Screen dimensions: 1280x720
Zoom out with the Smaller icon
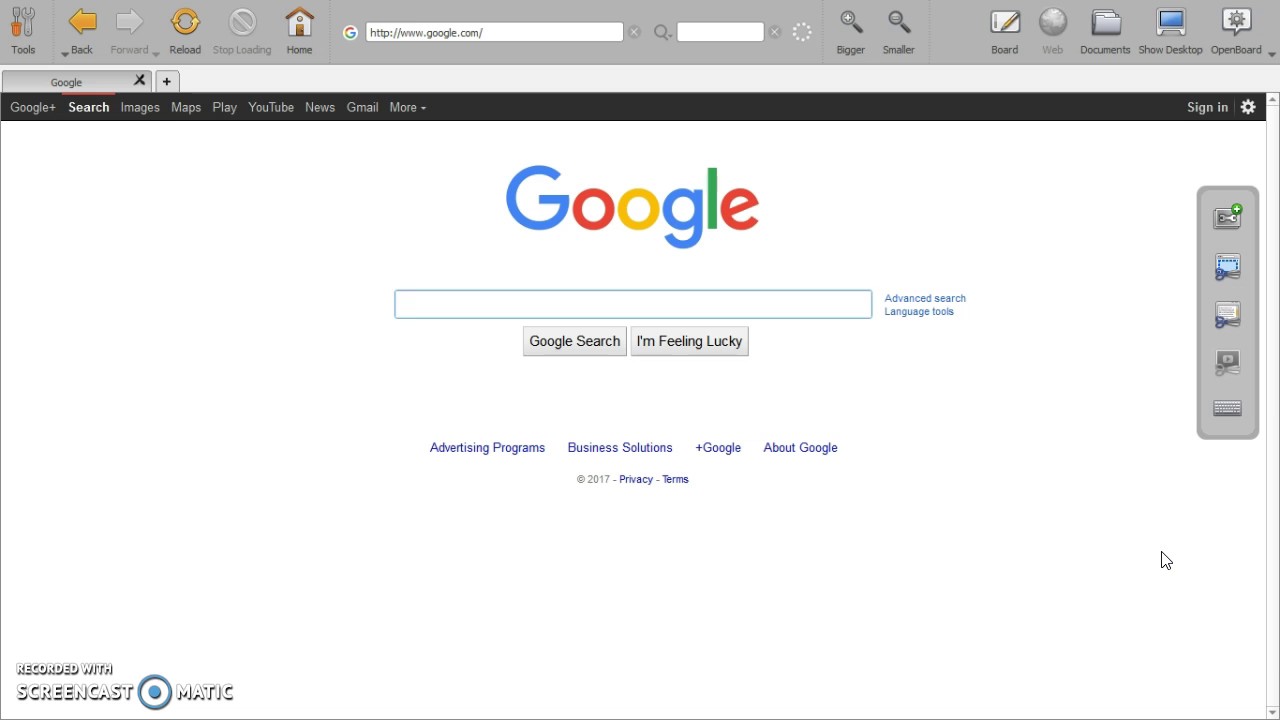pos(899,22)
